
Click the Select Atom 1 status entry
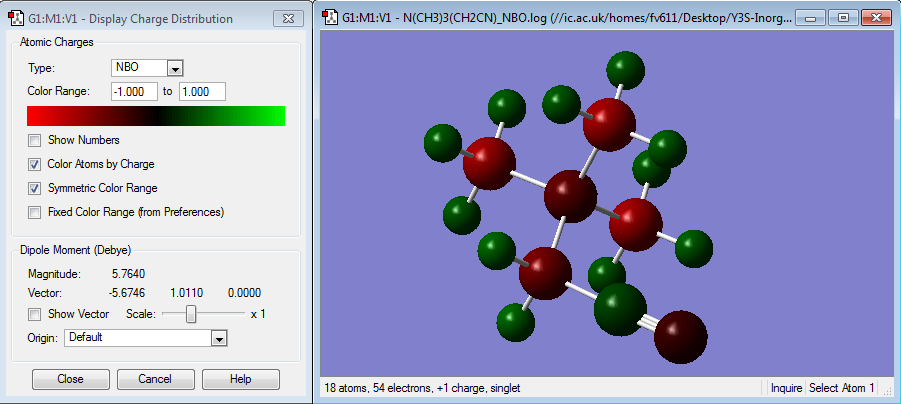(x=841, y=388)
